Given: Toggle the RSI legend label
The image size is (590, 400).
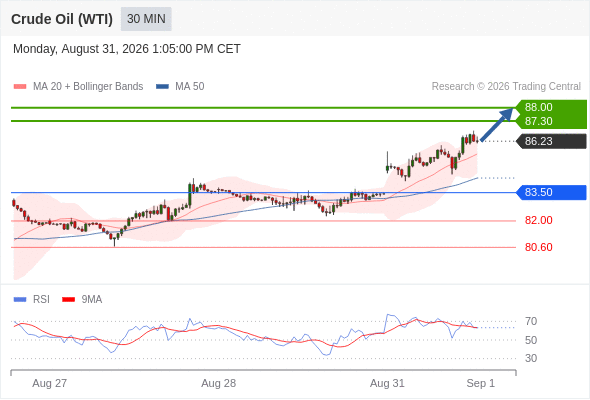Looking at the screenshot, I should coord(41,300).
